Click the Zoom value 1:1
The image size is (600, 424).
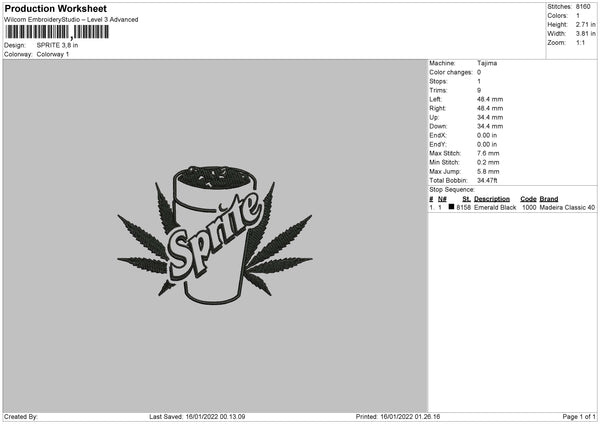pyautogui.click(x=580, y=42)
